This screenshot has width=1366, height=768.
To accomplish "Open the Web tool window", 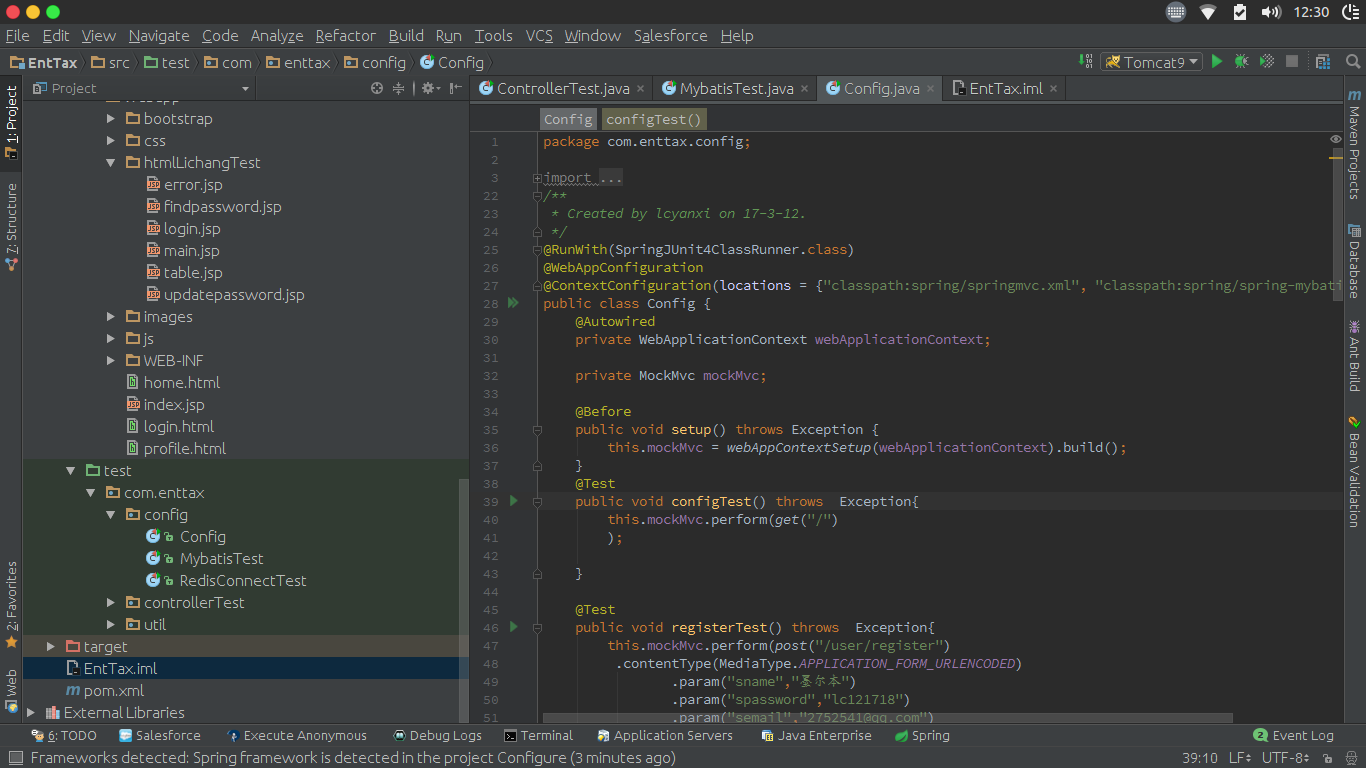I will (x=11, y=691).
